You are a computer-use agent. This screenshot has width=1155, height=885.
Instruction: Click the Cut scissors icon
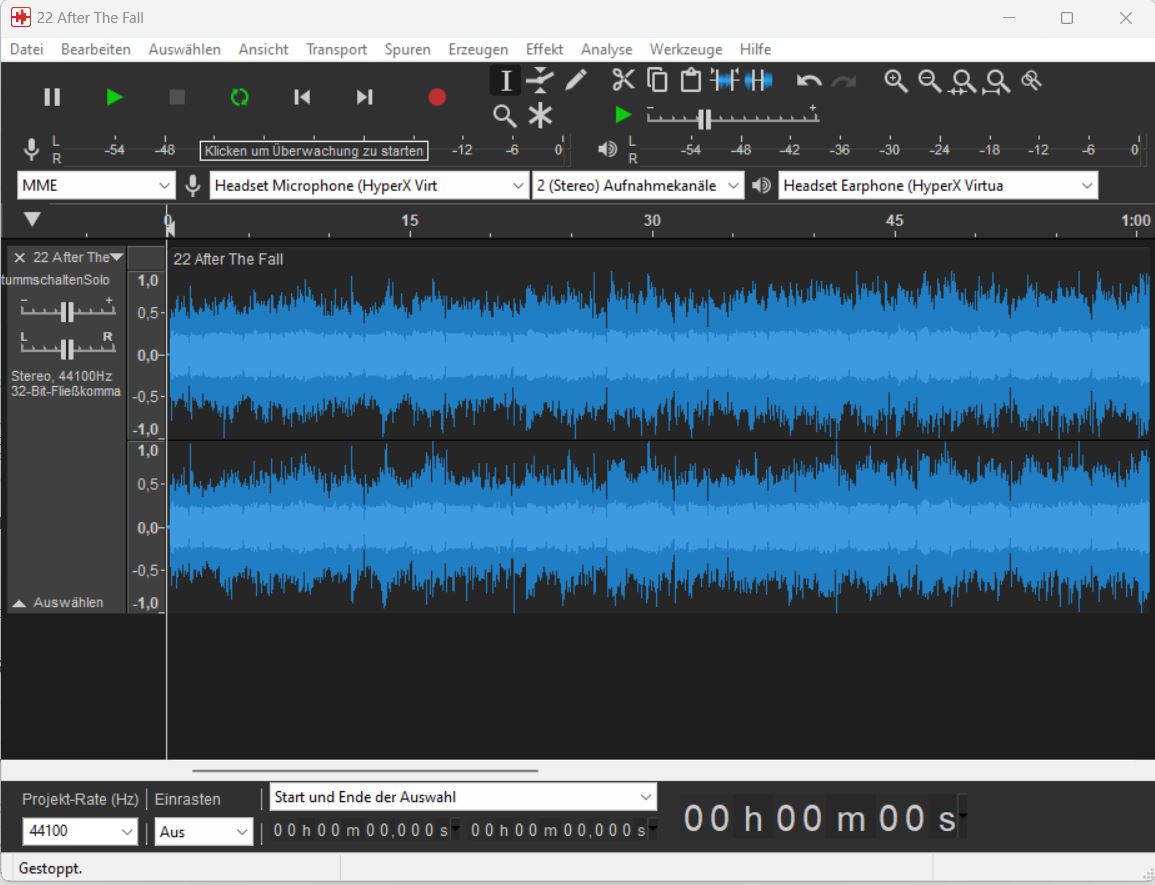coord(623,80)
